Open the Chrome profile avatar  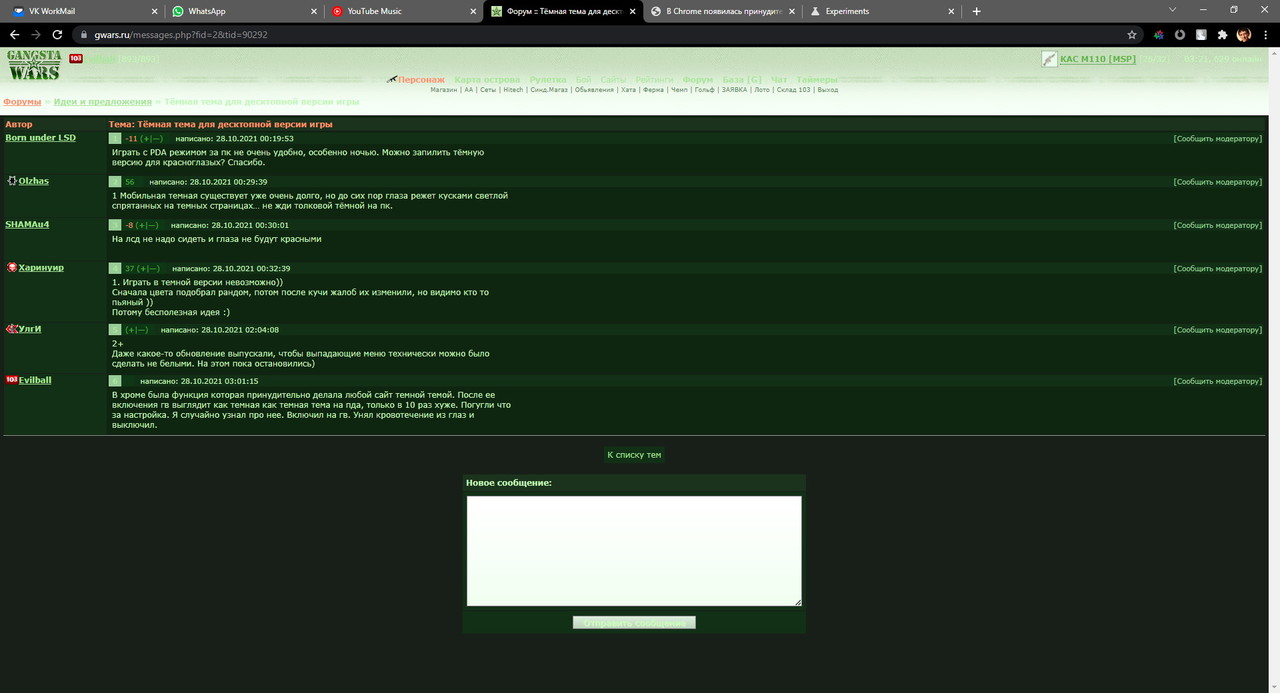[1243, 34]
